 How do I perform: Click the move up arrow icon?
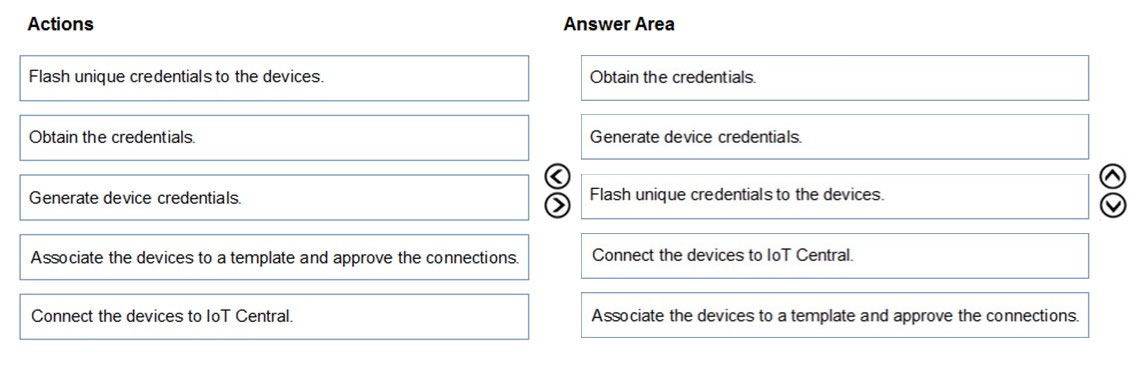(1113, 176)
